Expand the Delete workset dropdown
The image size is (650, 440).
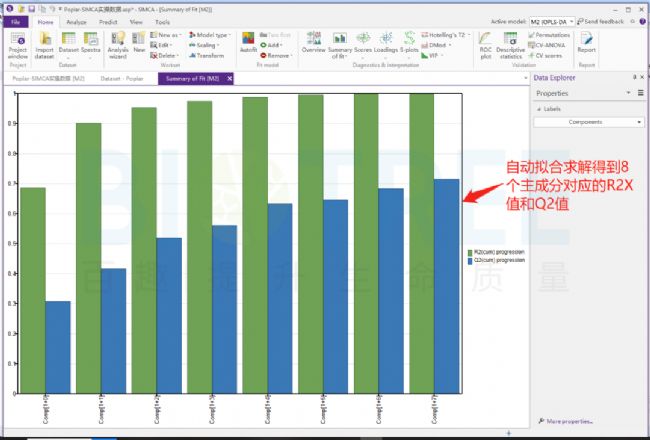click(x=165, y=56)
